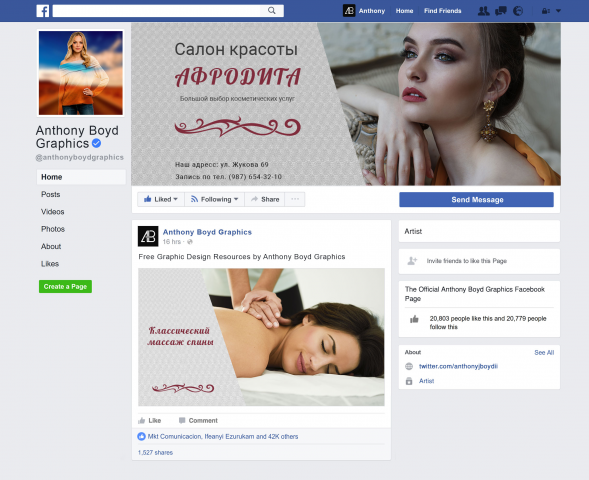This screenshot has width=589, height=480.
Task: Expand the account menu dropdown arrow
Action: (x=558, y=11)
